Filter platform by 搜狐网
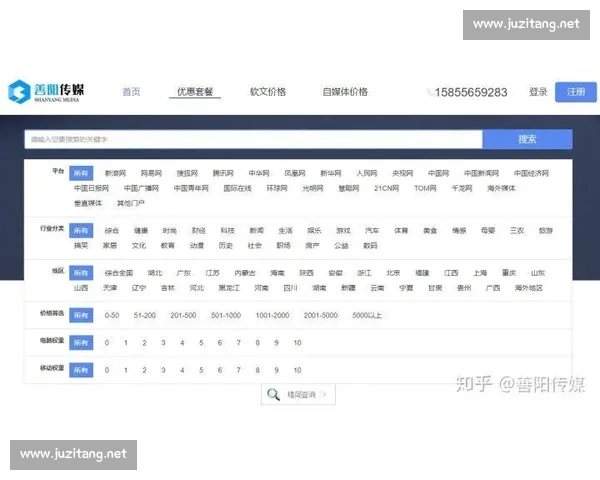 tap(187, 173)
